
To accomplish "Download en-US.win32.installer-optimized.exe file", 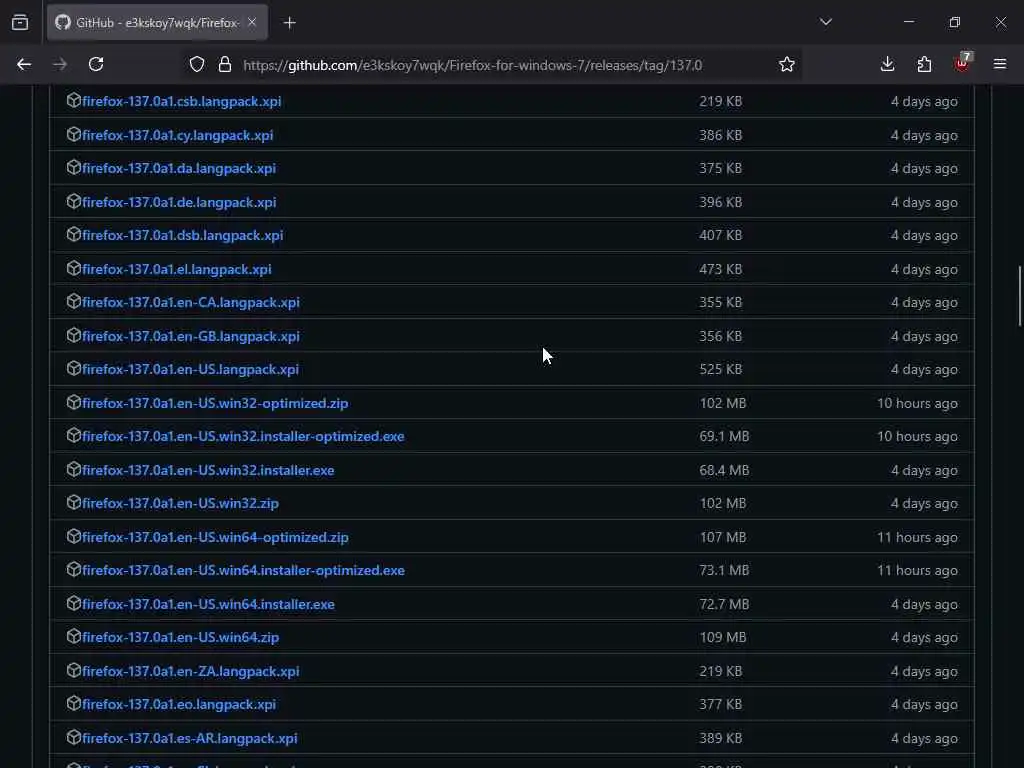I will tap(244, 437).
